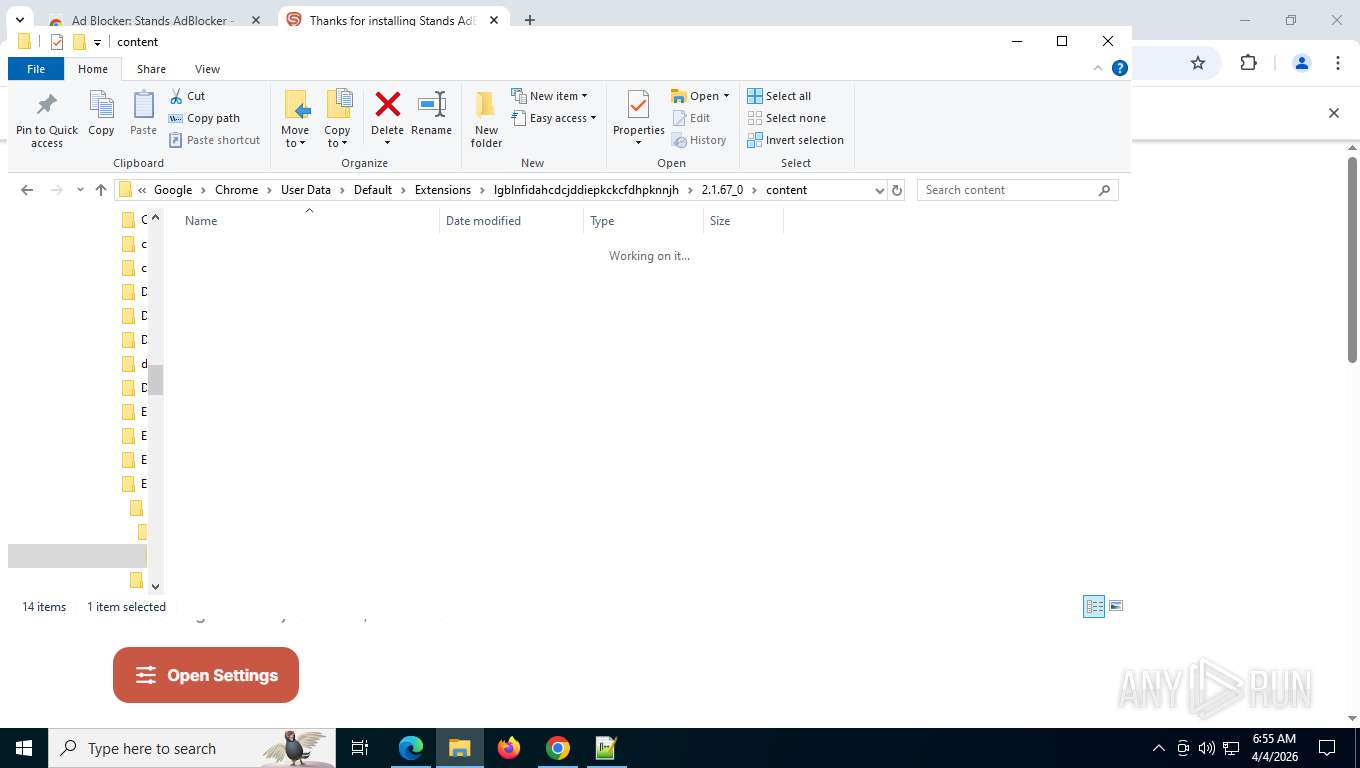
Task: Click the Paste clipboard icon
Action: click(143, 113)
